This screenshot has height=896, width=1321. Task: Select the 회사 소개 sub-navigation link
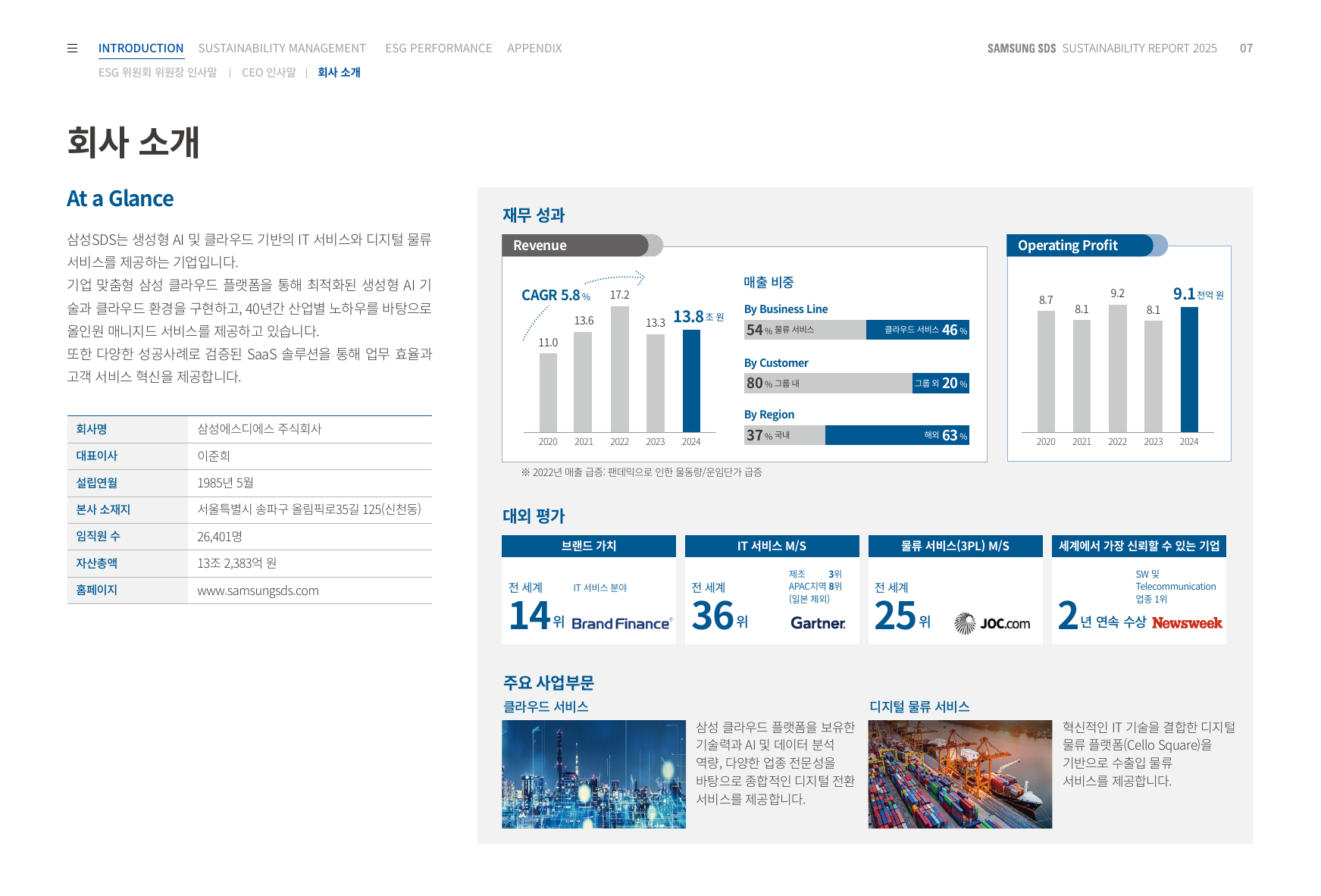pyautogui.click(x=339, y=72)
